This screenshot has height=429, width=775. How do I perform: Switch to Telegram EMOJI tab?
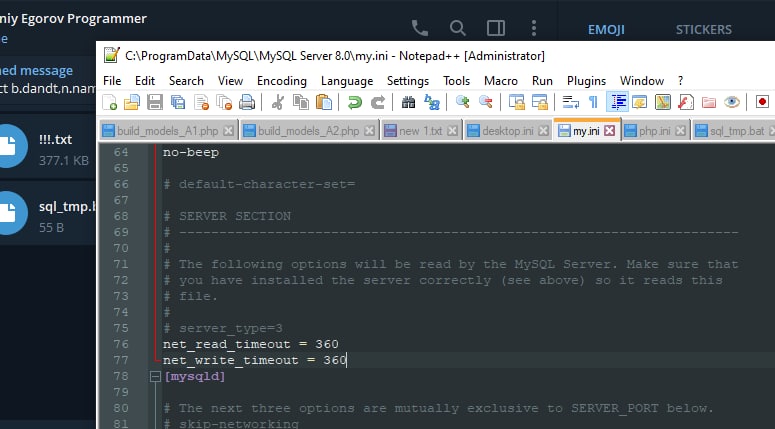point(606,30)
